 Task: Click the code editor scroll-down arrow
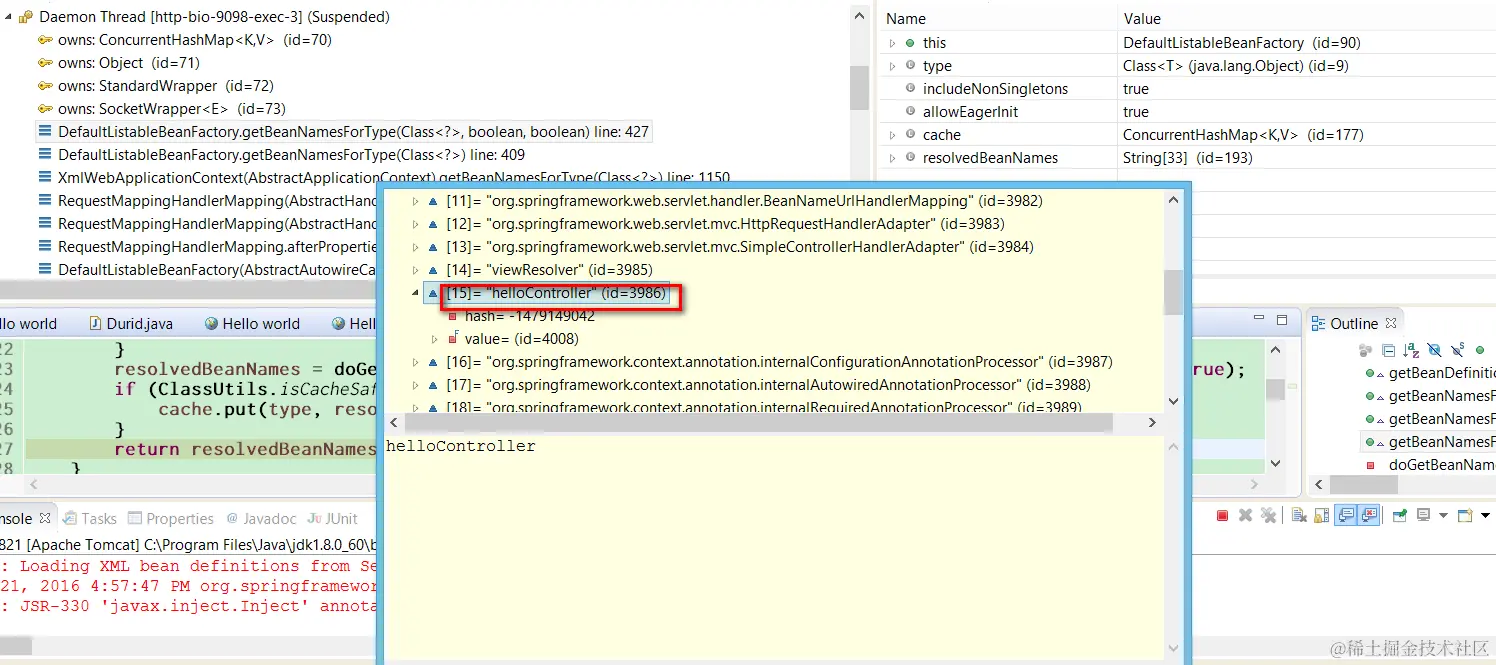coord(1275,463)
